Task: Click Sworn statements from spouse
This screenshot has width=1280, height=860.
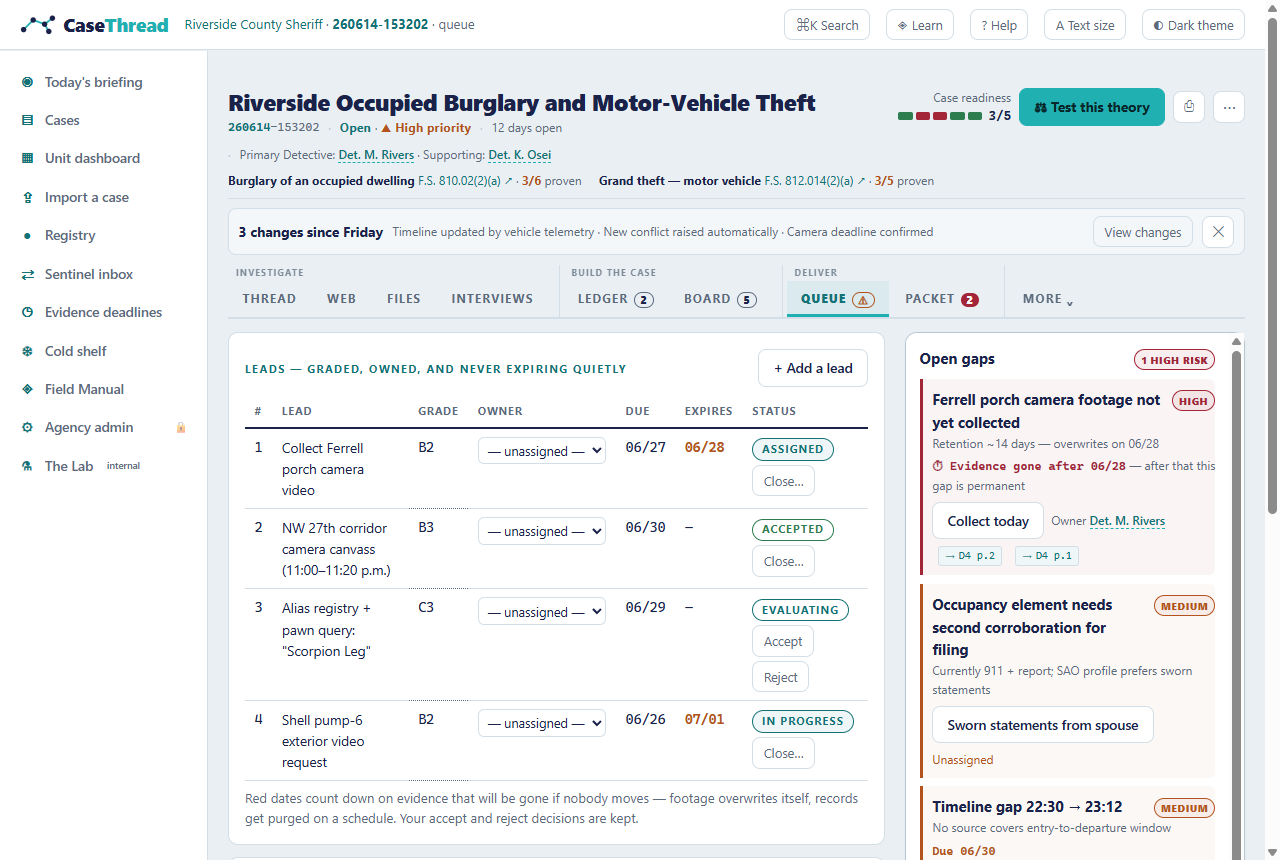Action: tap(1043, 725)
